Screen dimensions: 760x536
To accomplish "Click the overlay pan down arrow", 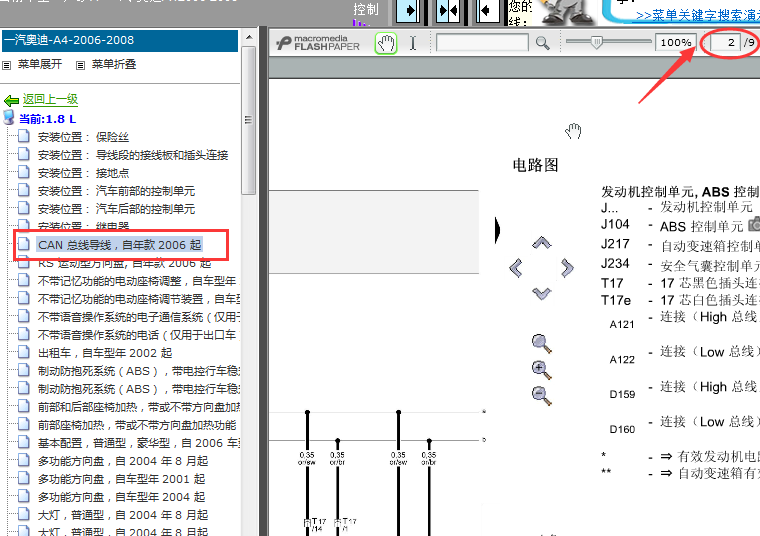I will tap(541, 293).
